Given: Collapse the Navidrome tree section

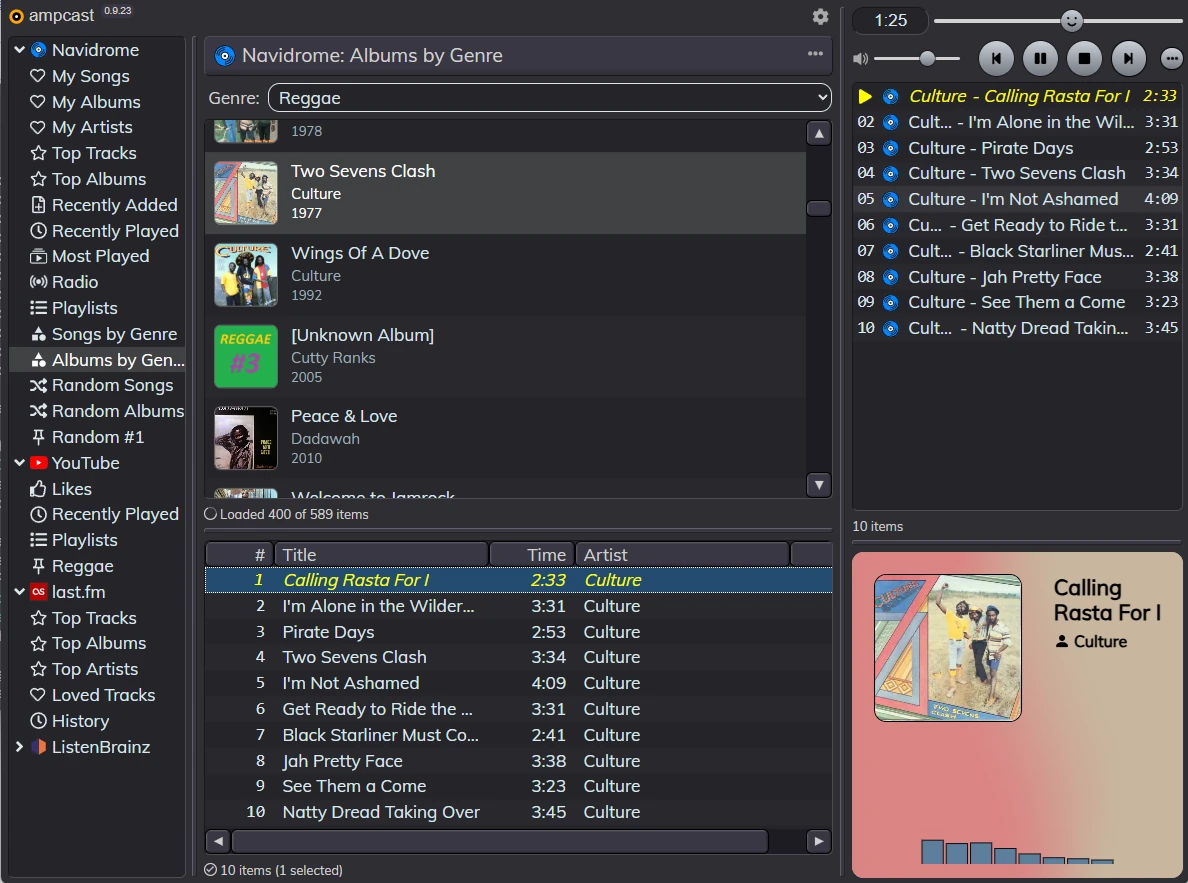Looking at the screenshot, I should (19, 50).
